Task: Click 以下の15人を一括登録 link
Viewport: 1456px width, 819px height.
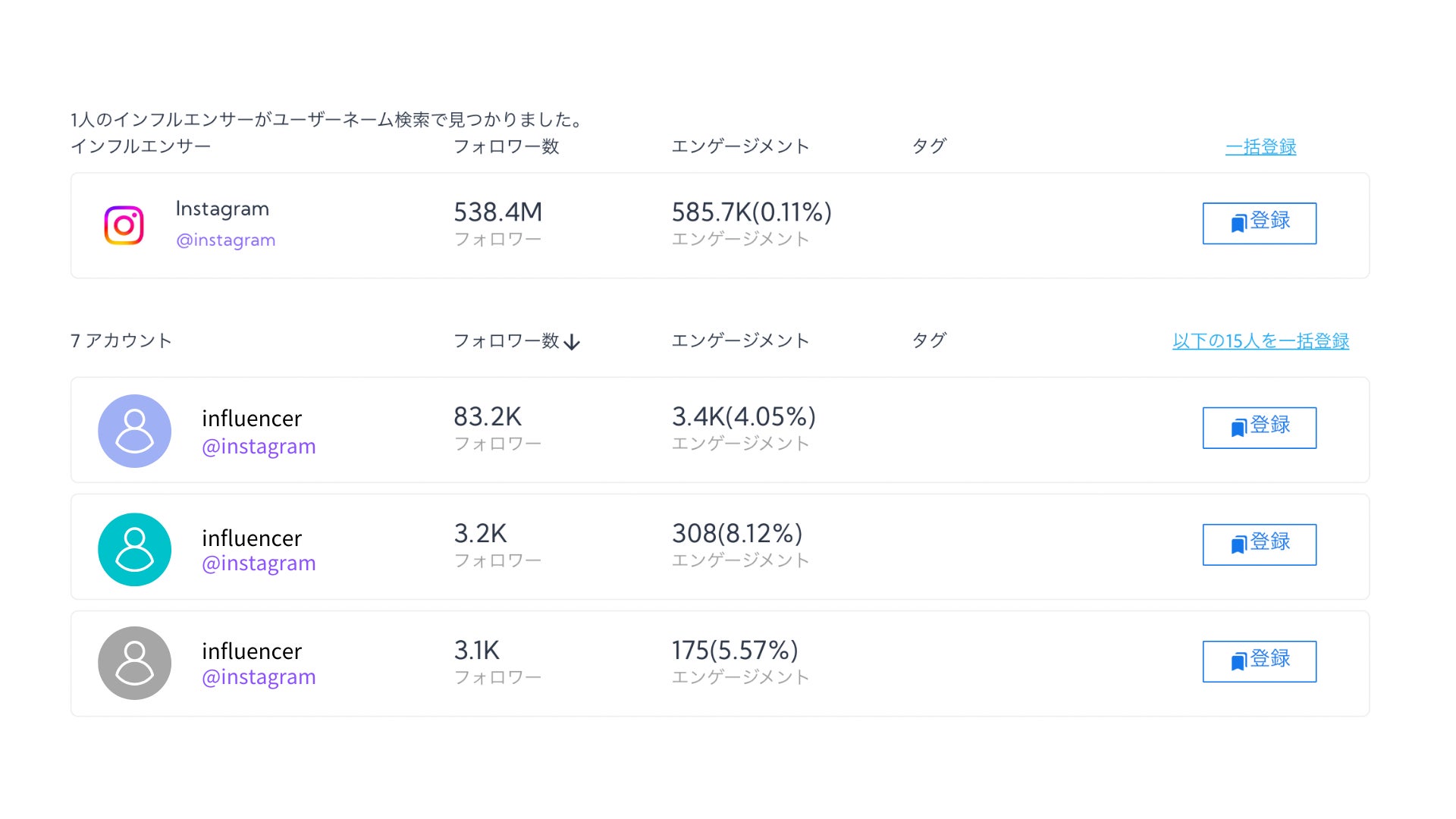Action: pos(1260,340)
